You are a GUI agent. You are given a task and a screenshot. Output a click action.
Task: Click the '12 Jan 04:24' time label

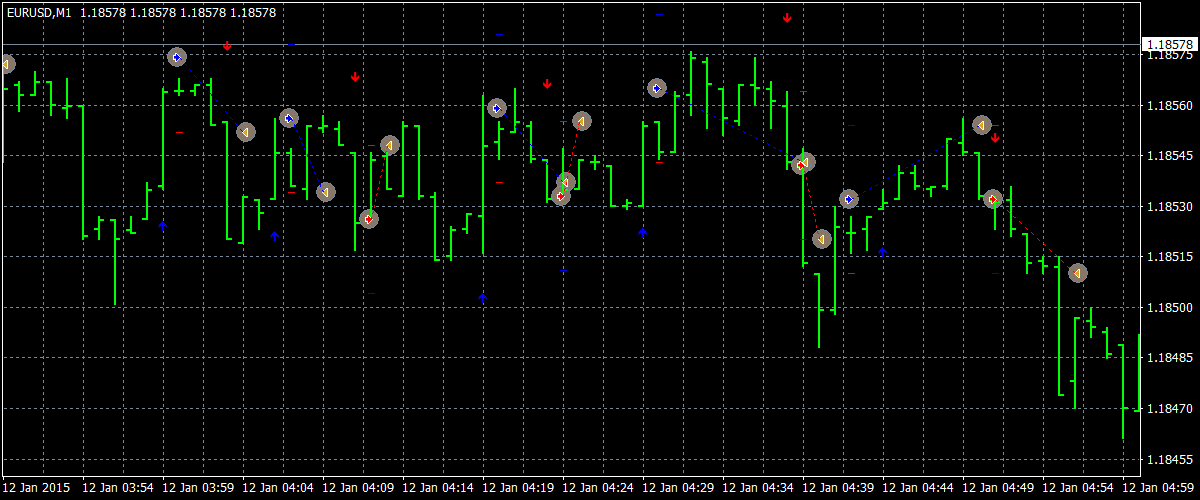[597, 488]
